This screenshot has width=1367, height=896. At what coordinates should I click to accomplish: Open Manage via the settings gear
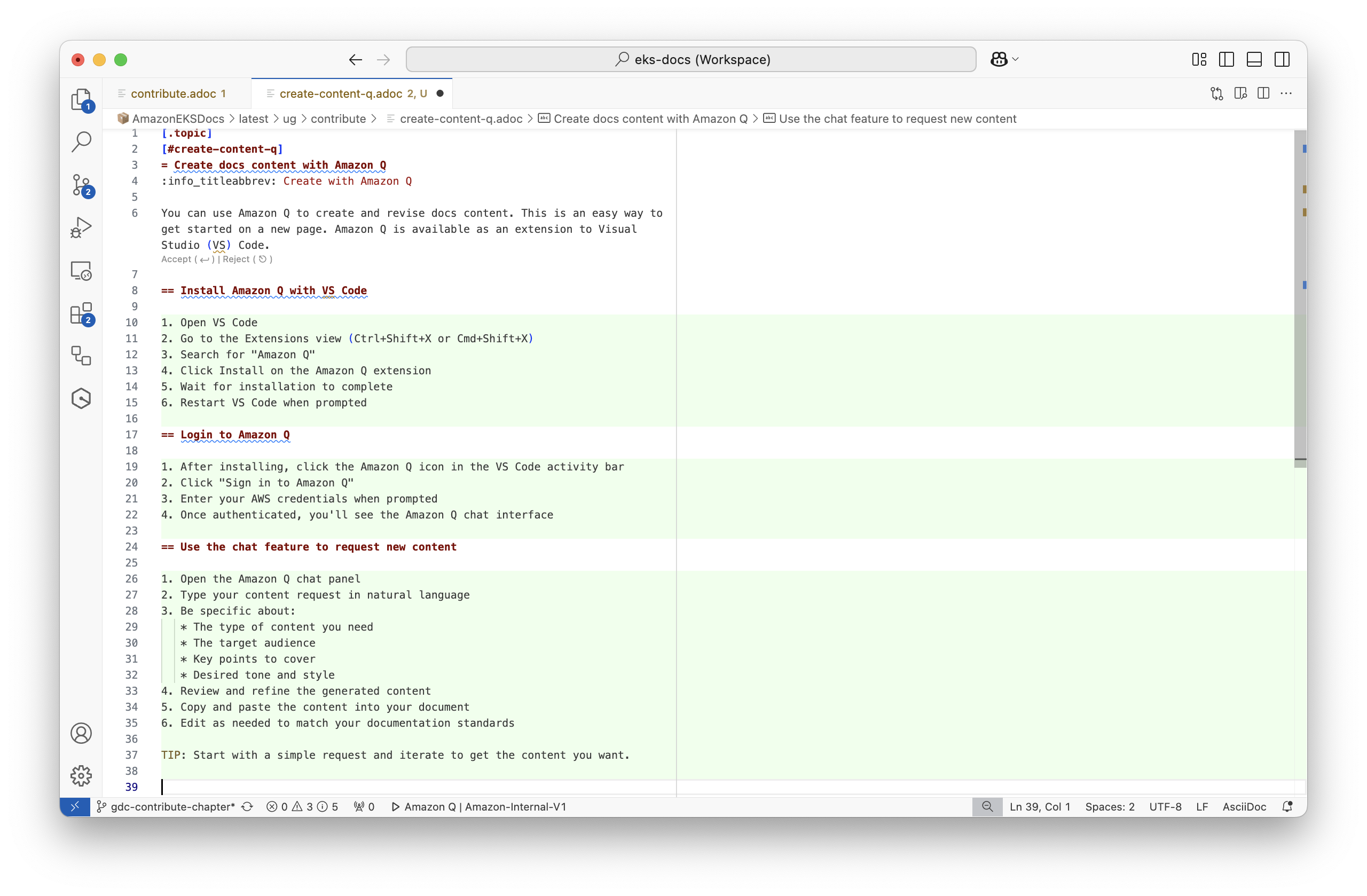coord(82,776)
